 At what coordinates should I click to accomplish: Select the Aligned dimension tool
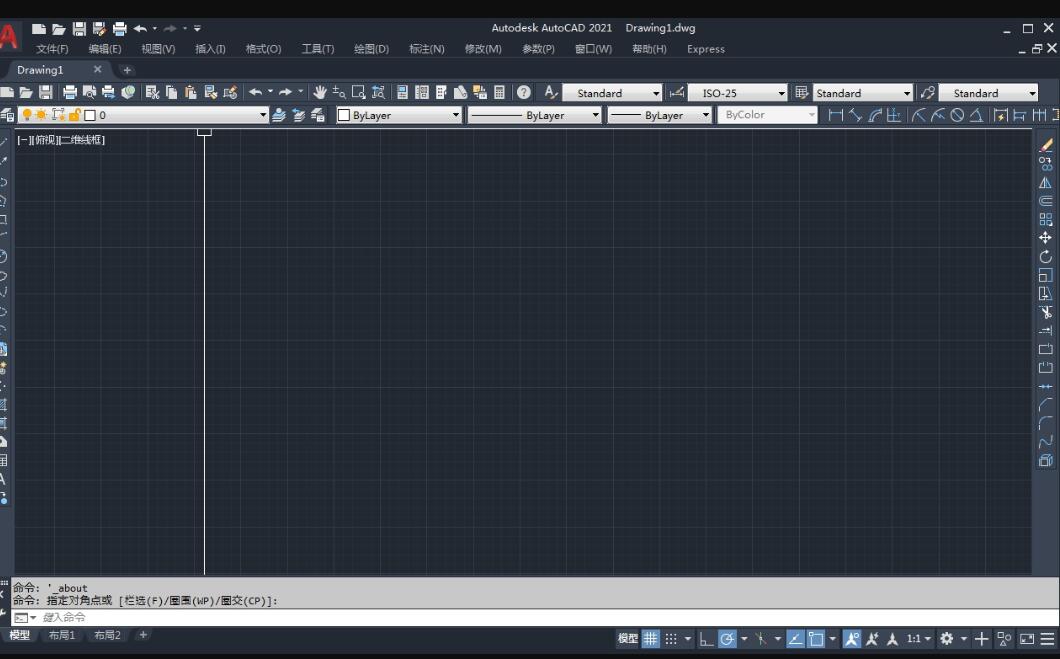click(855, 115)
